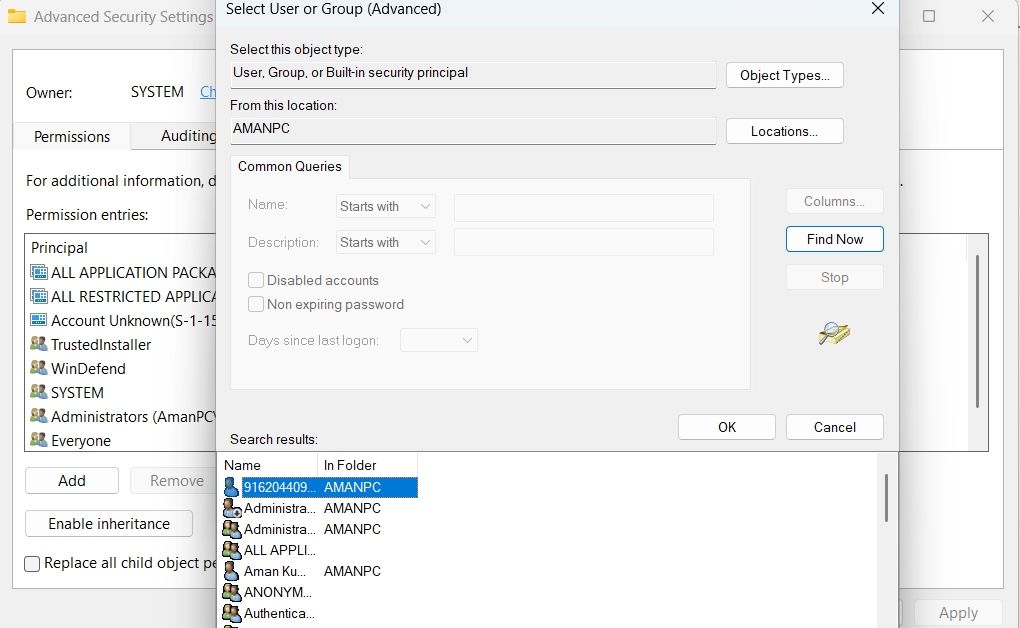Screen dimensions: 1020x628
Task: Select the Everyone principal icon
Action: pos(39,440)
